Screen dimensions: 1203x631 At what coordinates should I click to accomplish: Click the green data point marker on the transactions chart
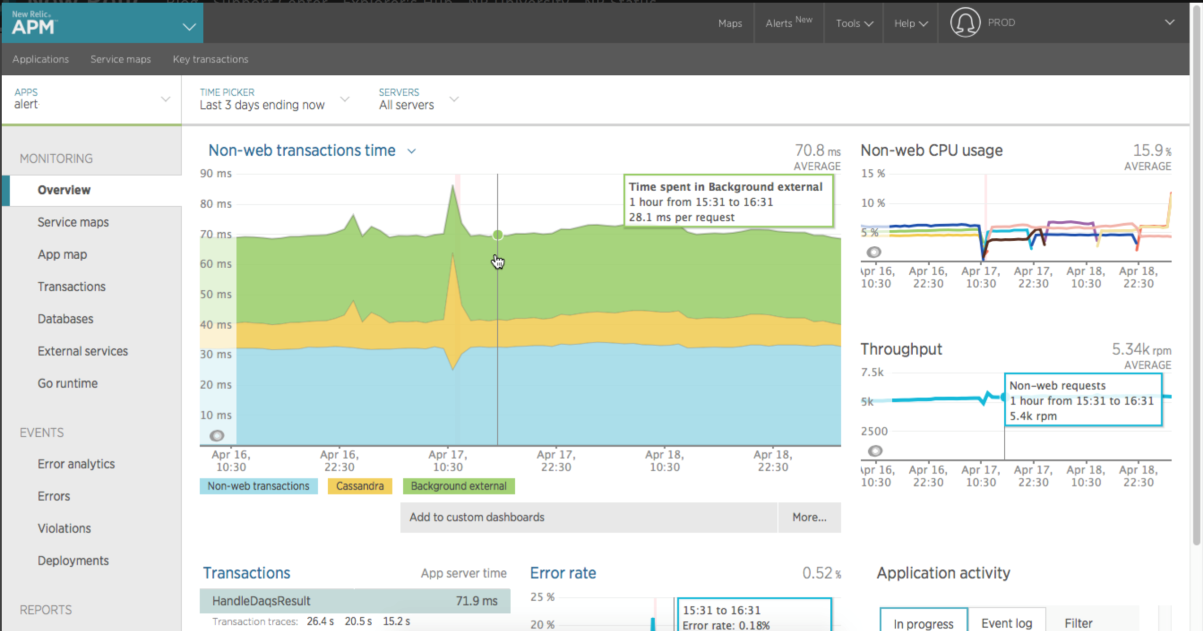tap(498, 235)
